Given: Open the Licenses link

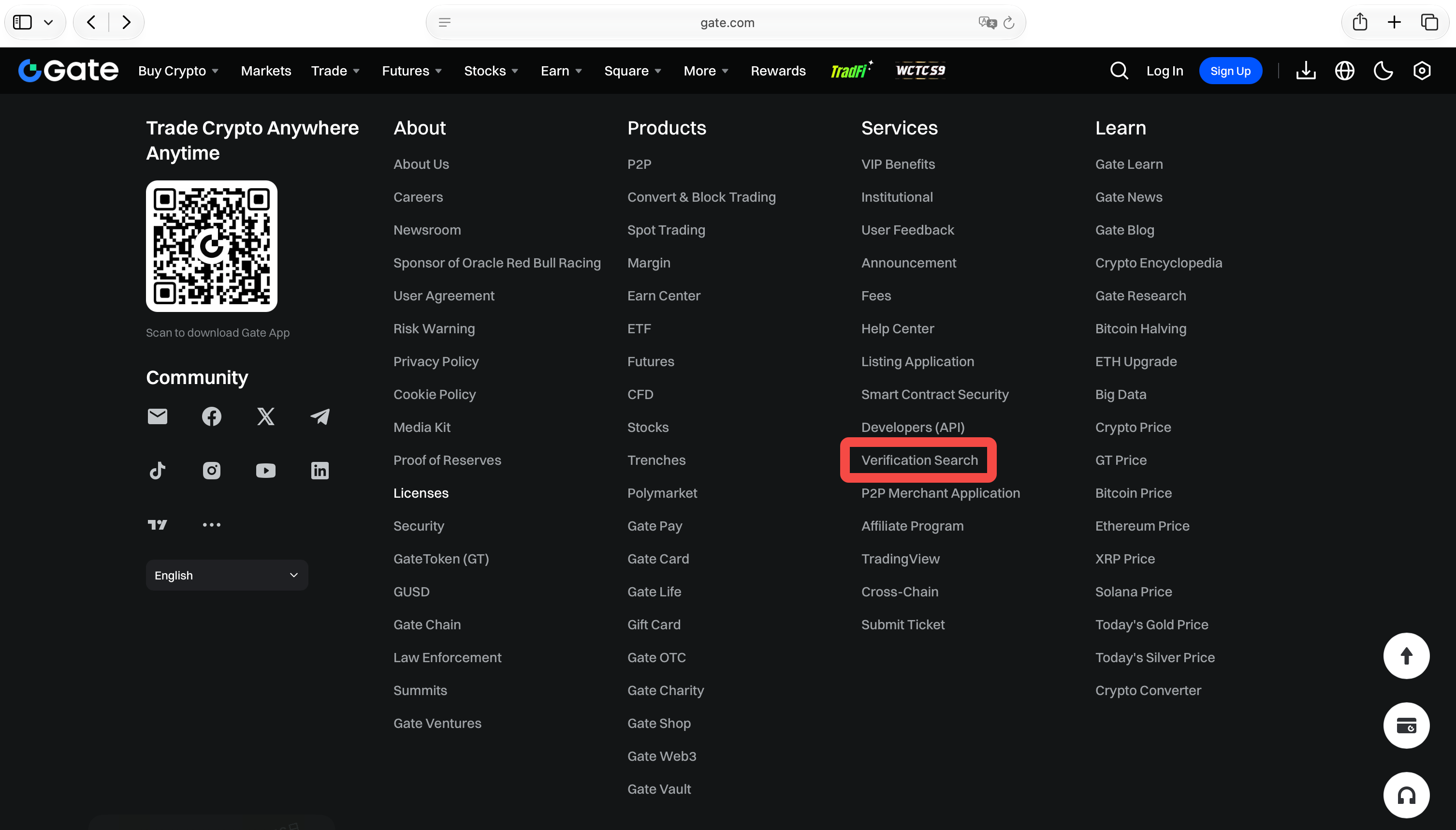Looking at the screenshot, I should [421, 493].
